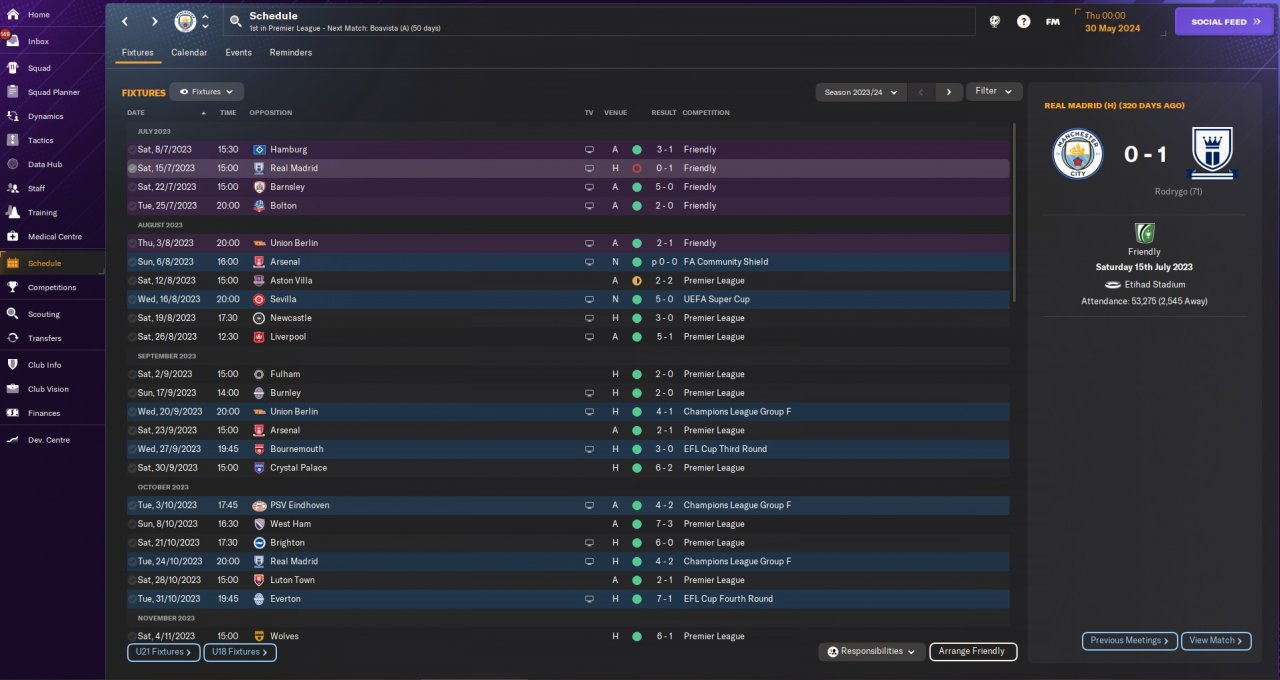Select the PSV Eindhoven fixture row
Image resolution: width=1280 pixels, height=680 pixels.
pos(567,505)
